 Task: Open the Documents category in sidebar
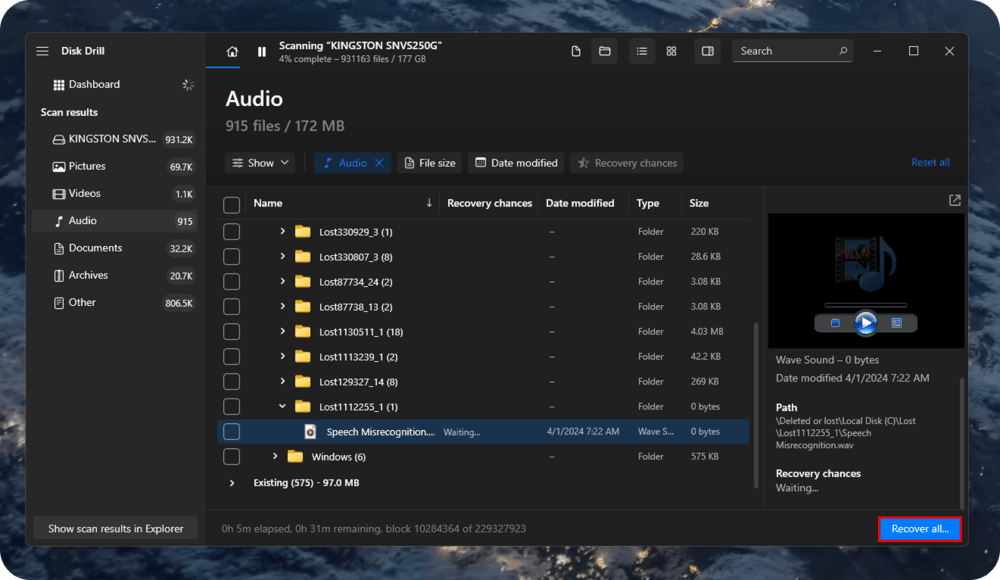point(95,248)
